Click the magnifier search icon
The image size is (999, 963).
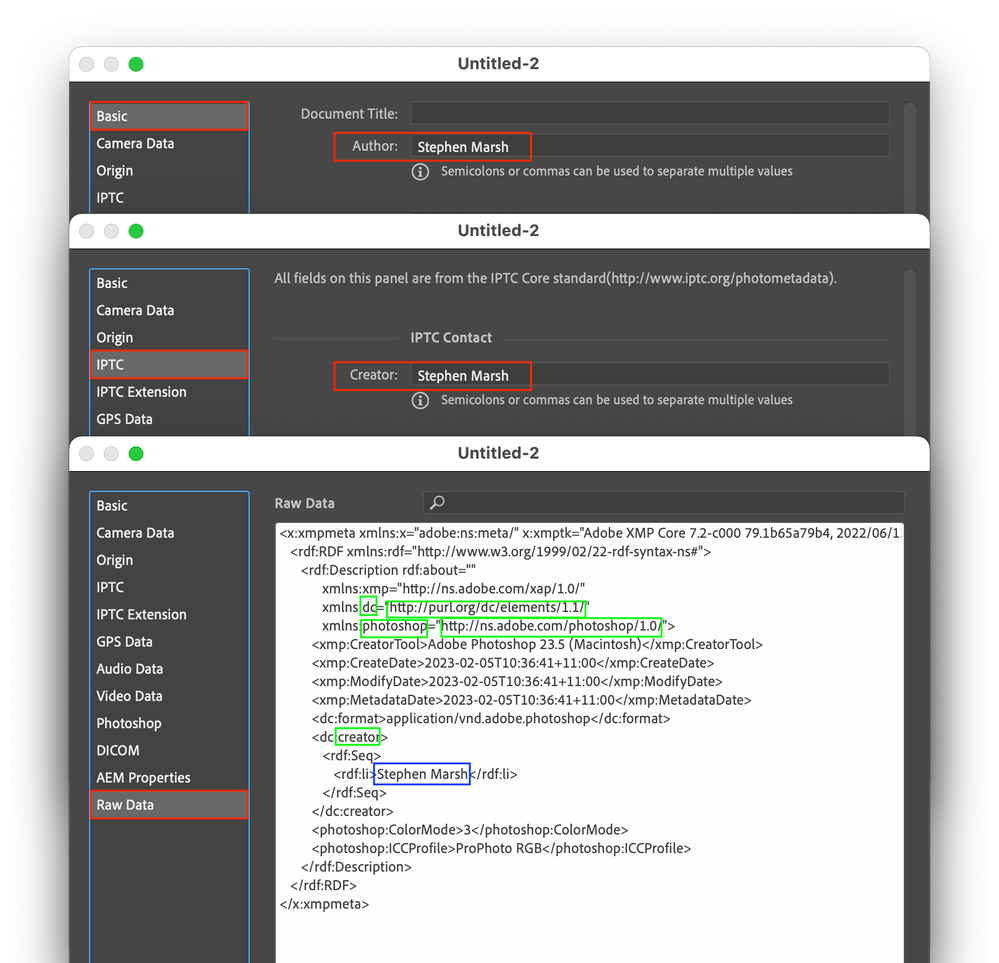click(x=437, y=503)
